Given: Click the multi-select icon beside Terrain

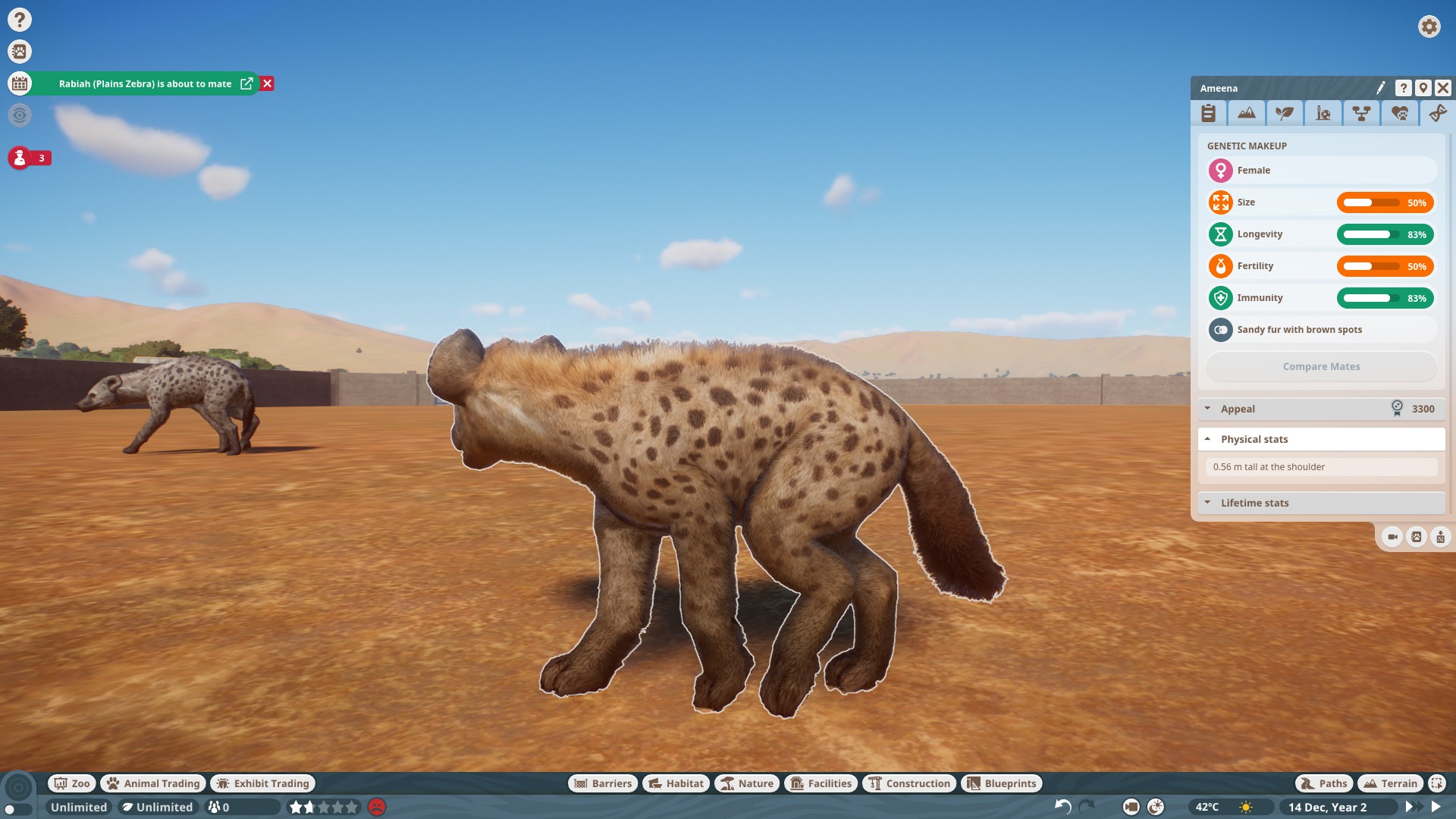Looking at the screenshot, I should click(1437, 783).
